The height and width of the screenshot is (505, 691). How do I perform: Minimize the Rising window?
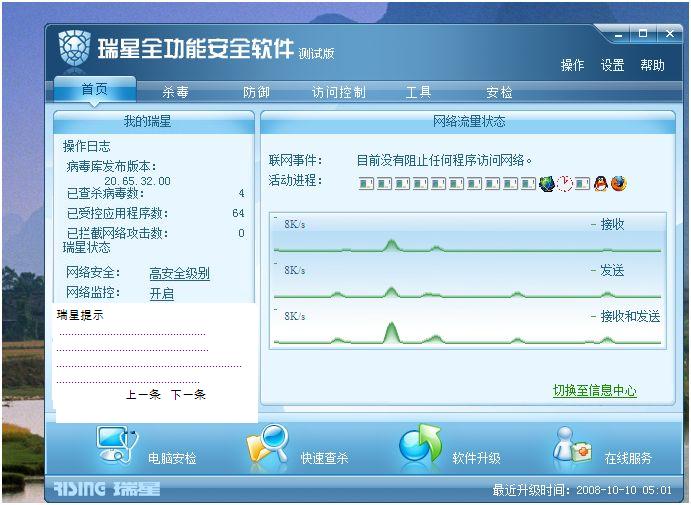(619, 34)
